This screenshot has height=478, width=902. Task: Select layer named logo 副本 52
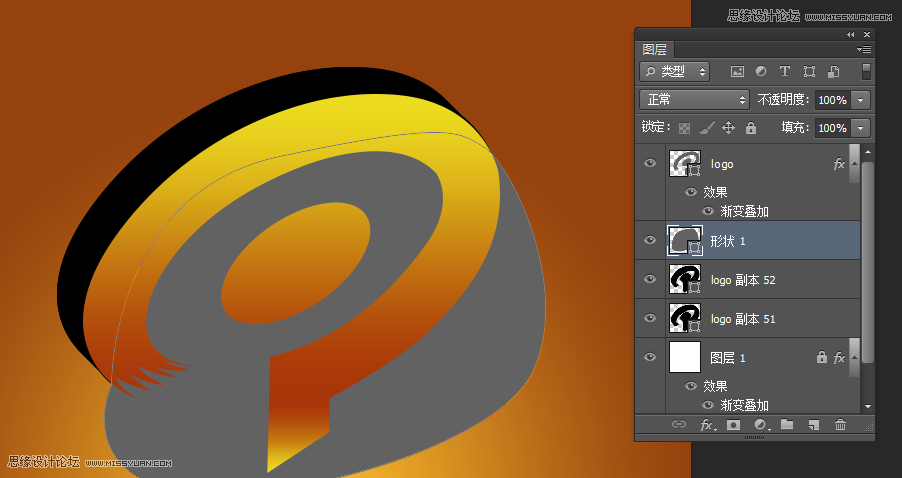743,280
